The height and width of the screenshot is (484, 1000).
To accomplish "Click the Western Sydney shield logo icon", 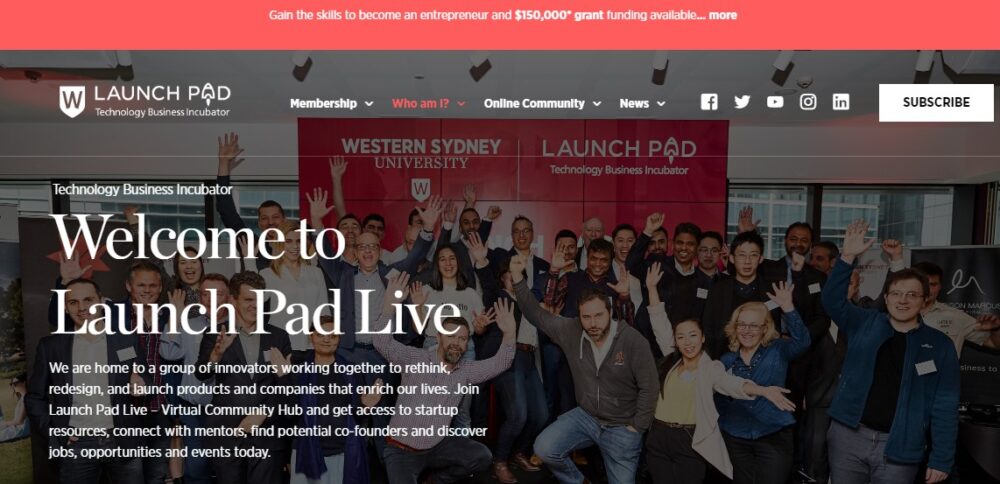I will [72, 101].
